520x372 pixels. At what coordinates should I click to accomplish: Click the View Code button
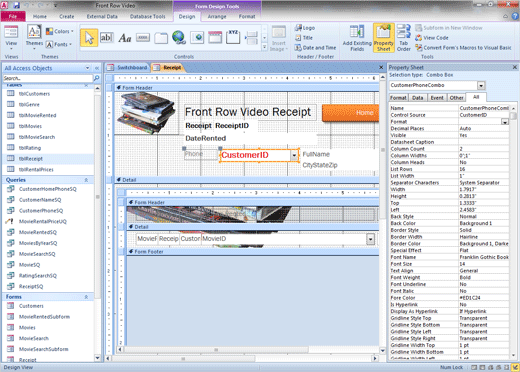[x=432, y=38]
